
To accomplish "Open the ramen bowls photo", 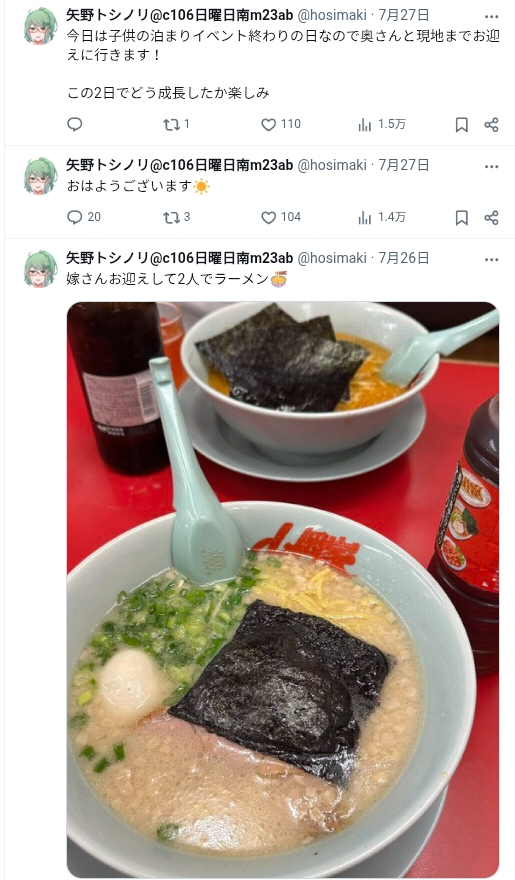I will (283, 589).
